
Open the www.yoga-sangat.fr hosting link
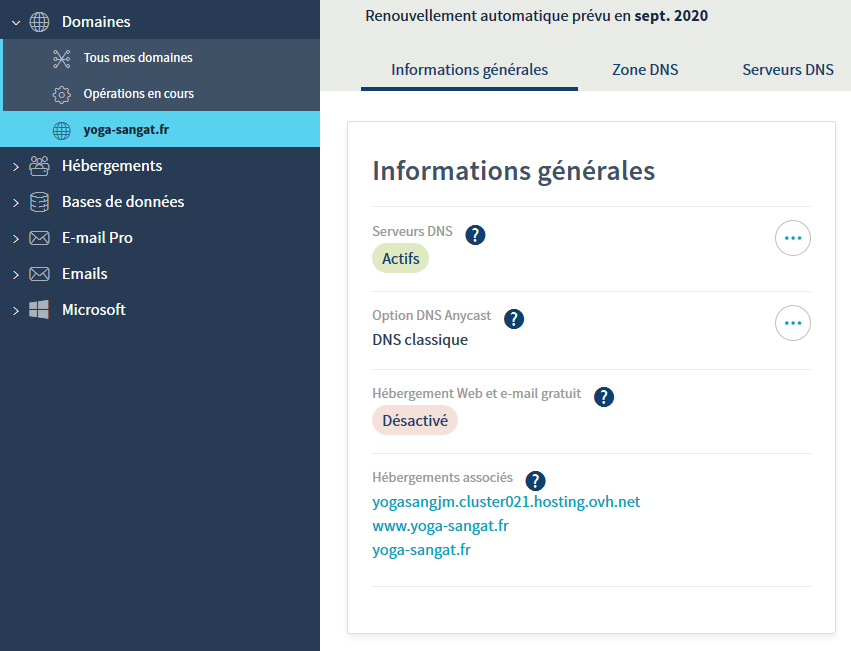(x=441, y=526)
